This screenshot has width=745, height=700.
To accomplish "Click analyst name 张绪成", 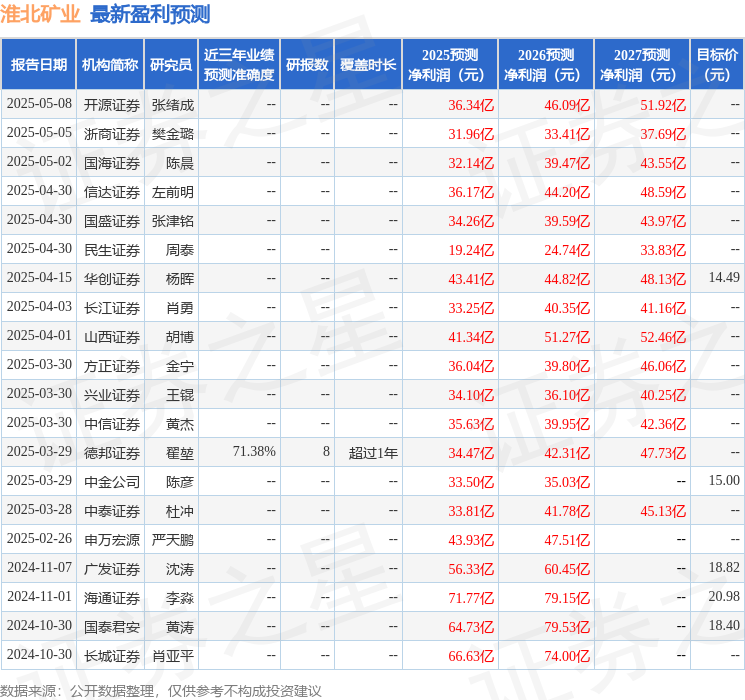I will (173, 105).
